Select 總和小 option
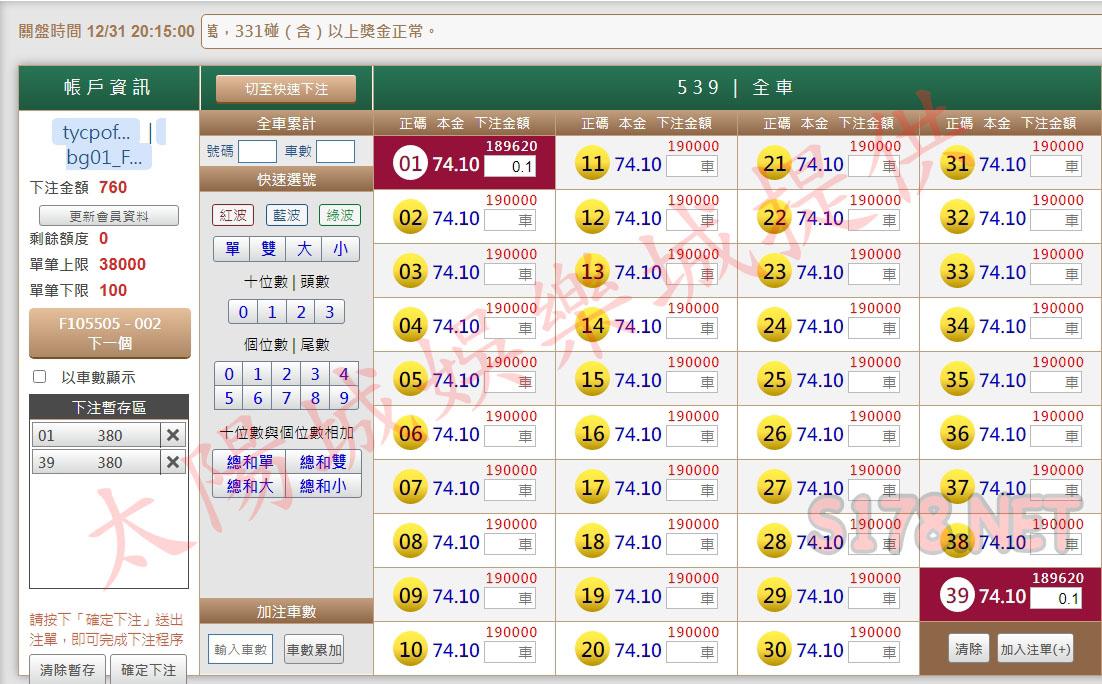Image resolution: width=1102 pixels, height=684 pixels. point(323,486)
